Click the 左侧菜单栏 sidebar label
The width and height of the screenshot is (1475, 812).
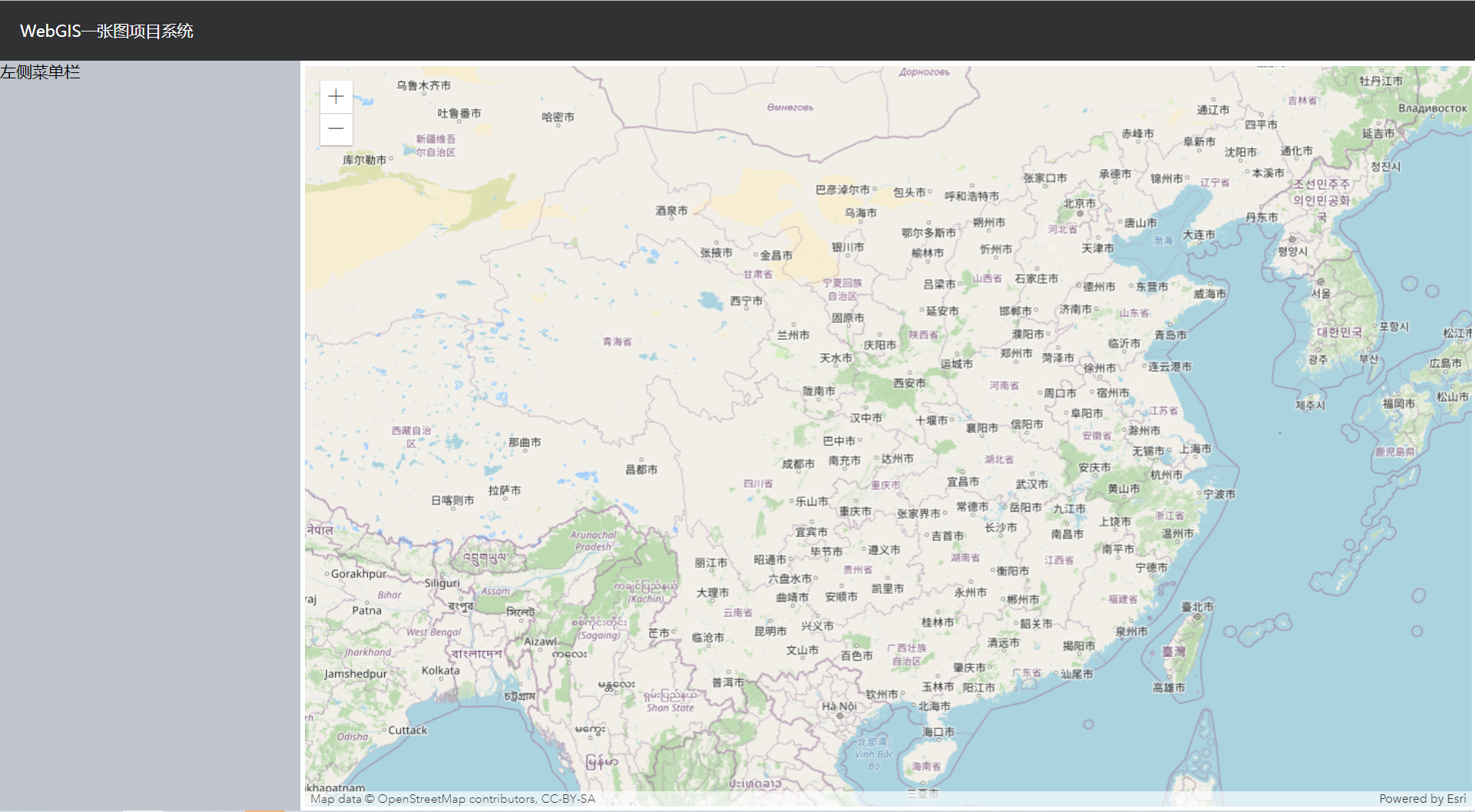(41, 72)
